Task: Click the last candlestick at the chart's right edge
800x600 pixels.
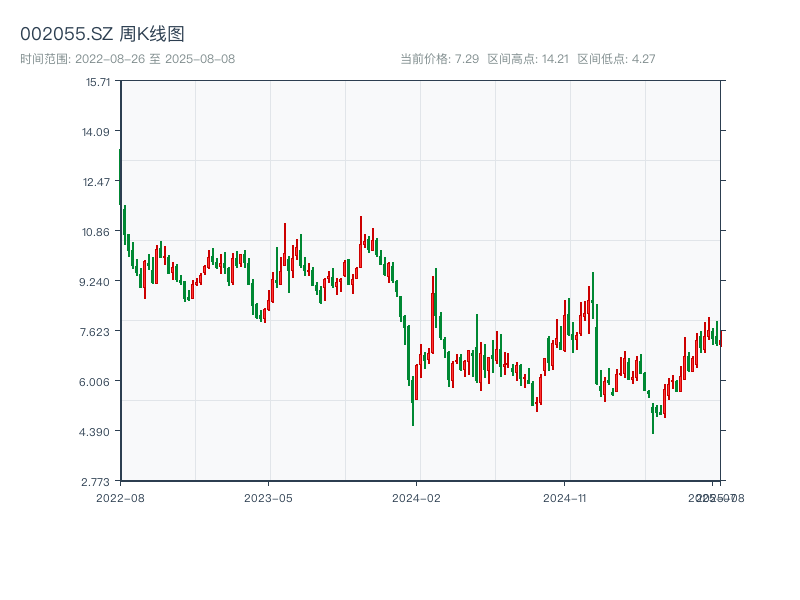Action: [720, 338]
